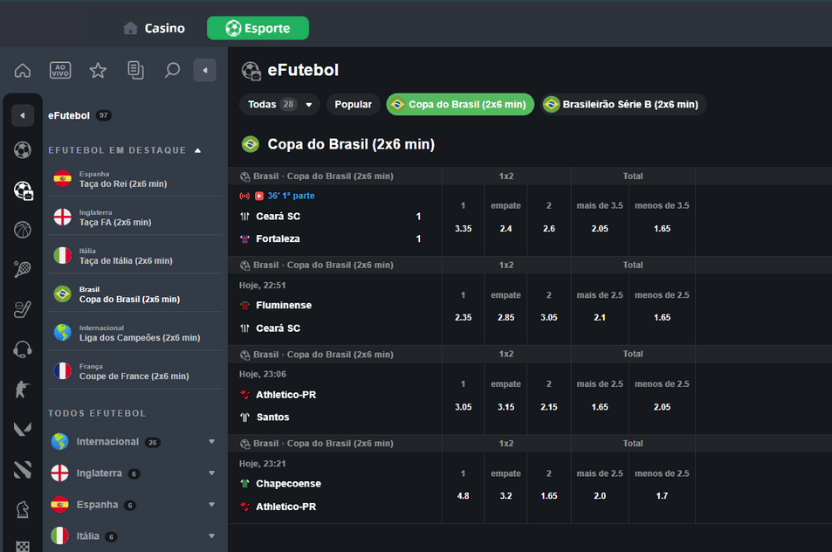Go back using arrow beside eFutebol
The height and width of the screenshot is (552, 832).
22,115
